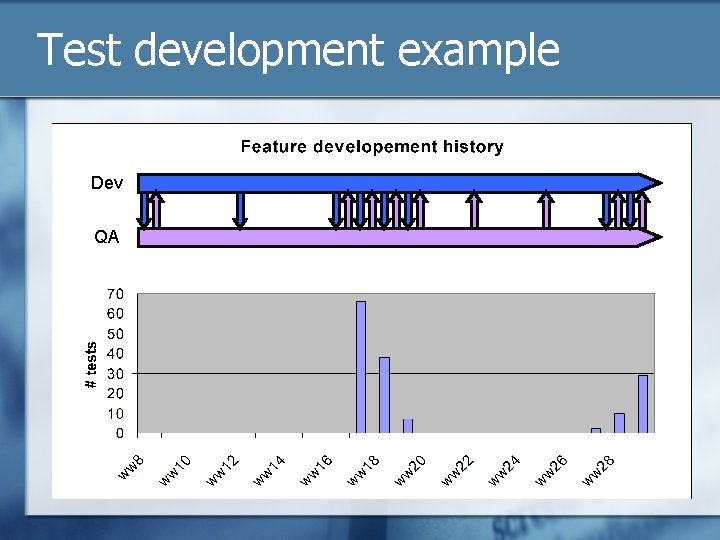Click the x-axis label 'ww24'
This screenshot has width=720, height=540.
[x=504, y=470]
